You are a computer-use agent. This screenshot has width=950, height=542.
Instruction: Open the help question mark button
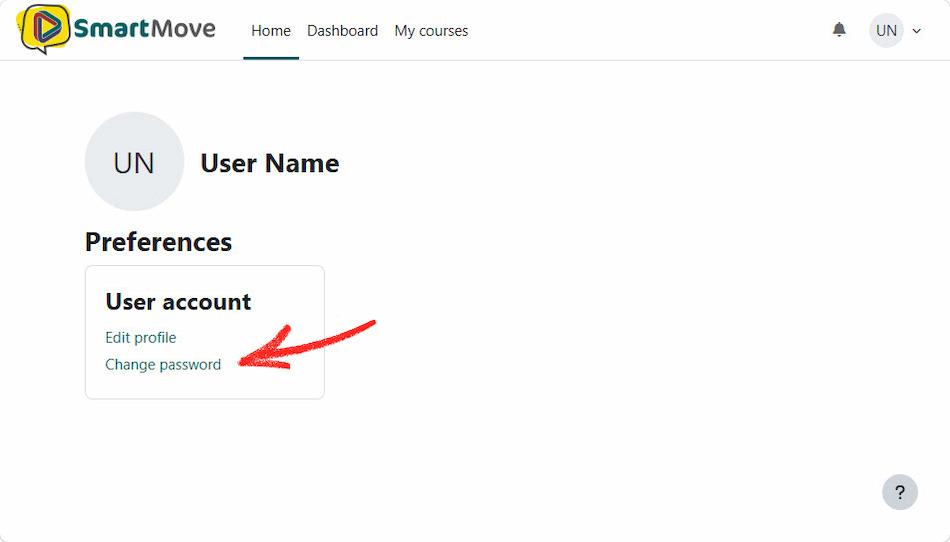900,492
